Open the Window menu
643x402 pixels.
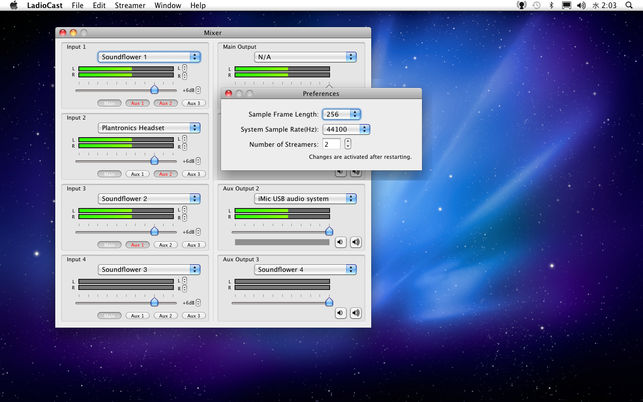pos(167,5)
